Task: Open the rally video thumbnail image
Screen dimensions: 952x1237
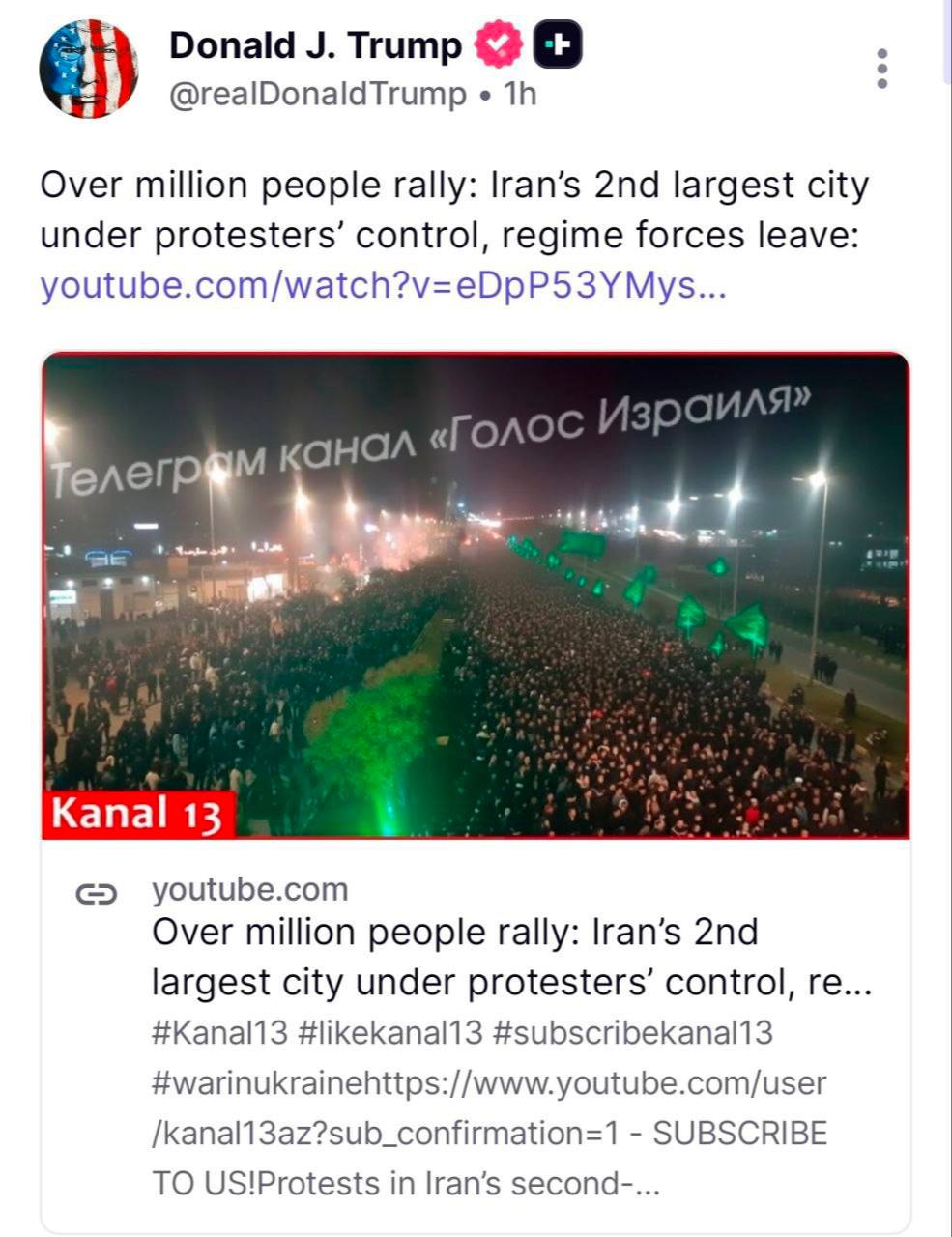Action: click(x=476, y=618)
